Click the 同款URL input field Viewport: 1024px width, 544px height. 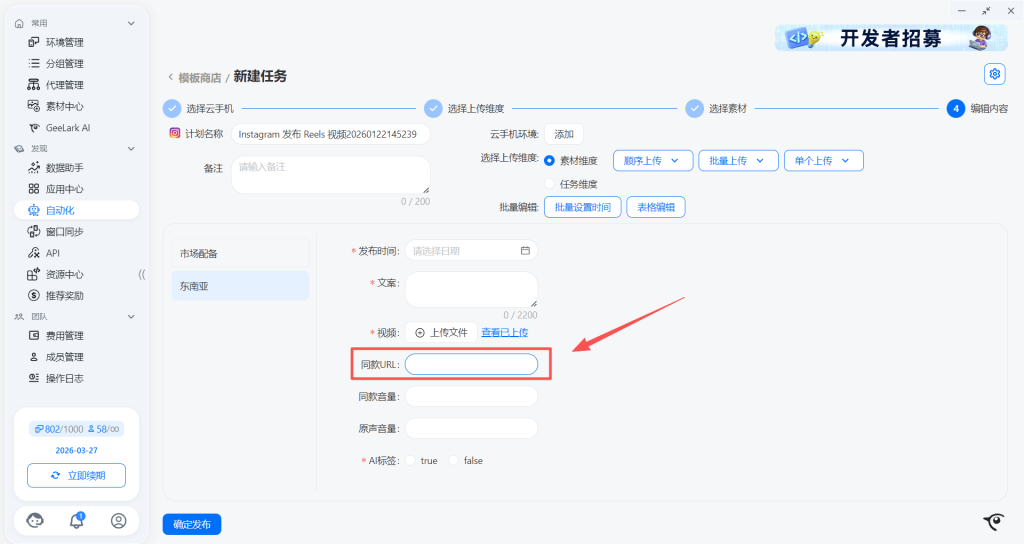click(x=471, y=365)
